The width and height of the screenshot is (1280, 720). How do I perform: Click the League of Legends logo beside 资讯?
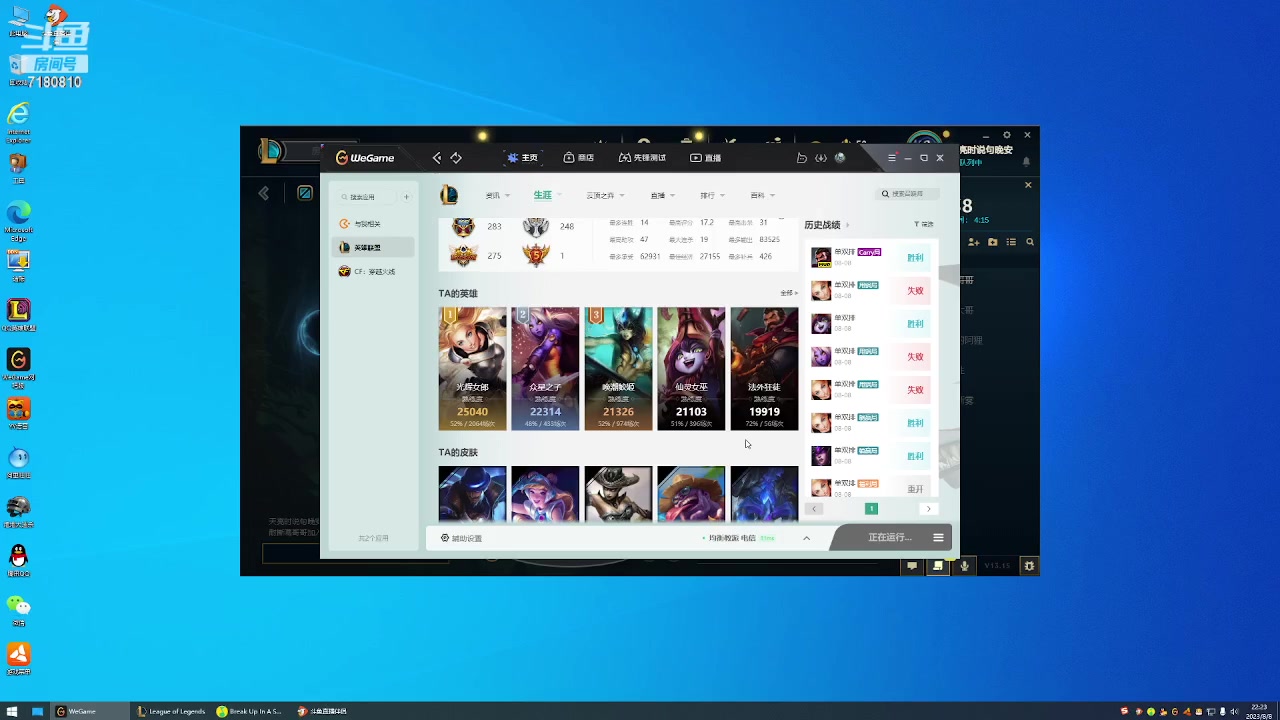tap(449, 195)
